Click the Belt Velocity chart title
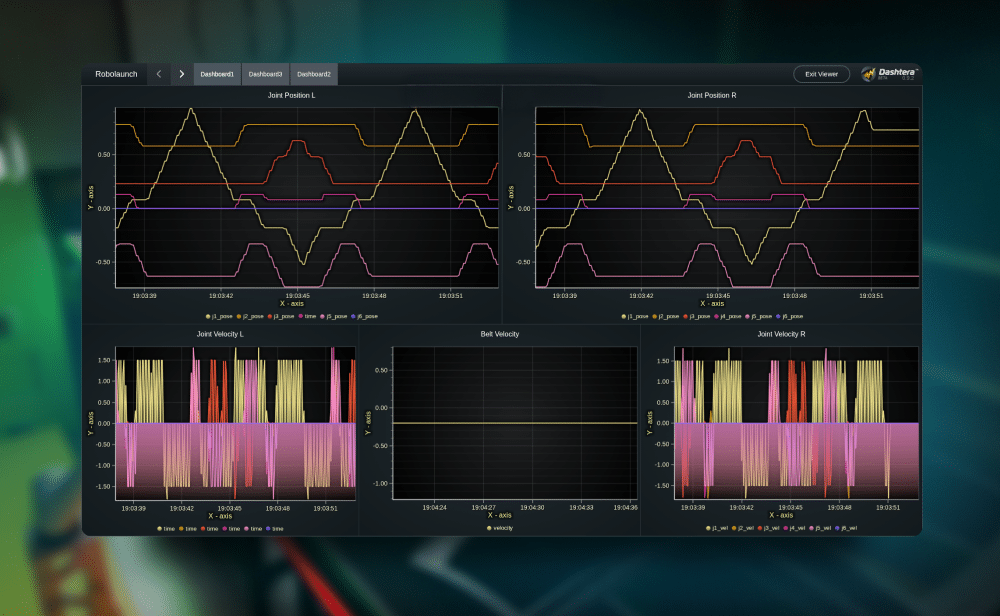The image size is (1000, 616). click(x=500, y=334)
